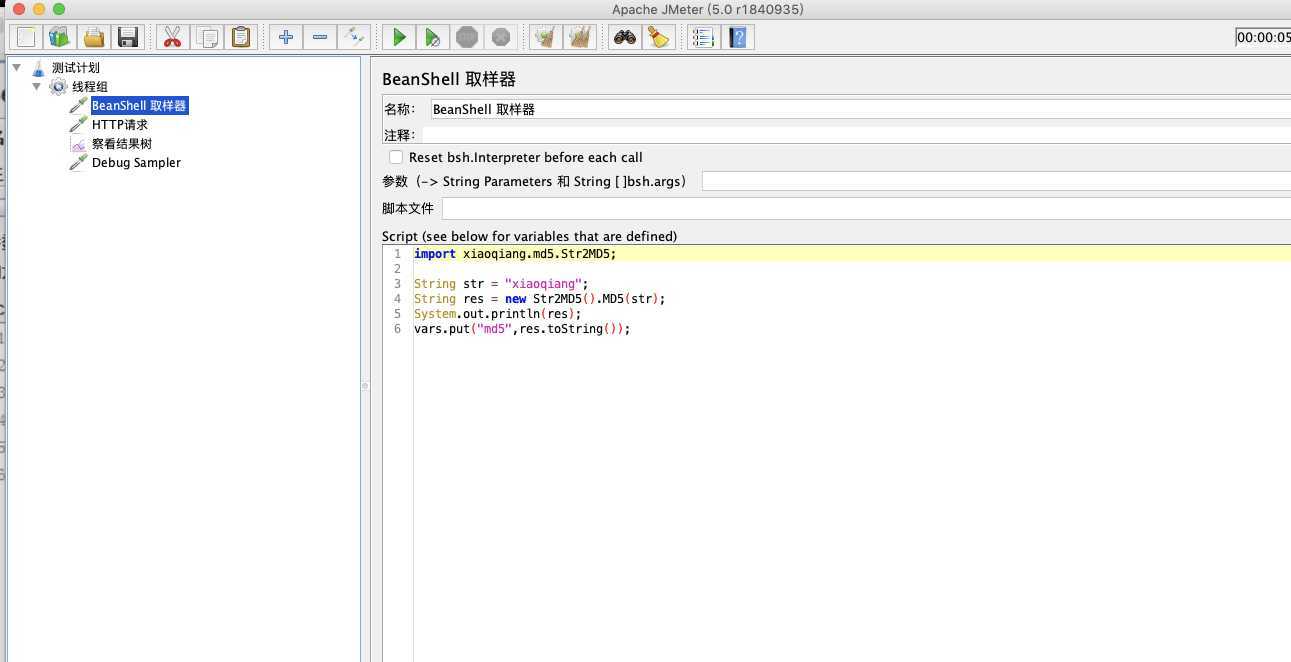Open Search with the binoculars icon
The width and height of the screenshot is (1291, 662).
625,38
